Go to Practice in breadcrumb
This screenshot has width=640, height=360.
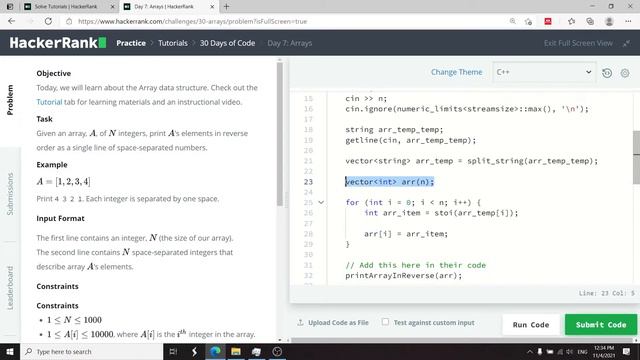pyautogui.click(x=131, y=43)
